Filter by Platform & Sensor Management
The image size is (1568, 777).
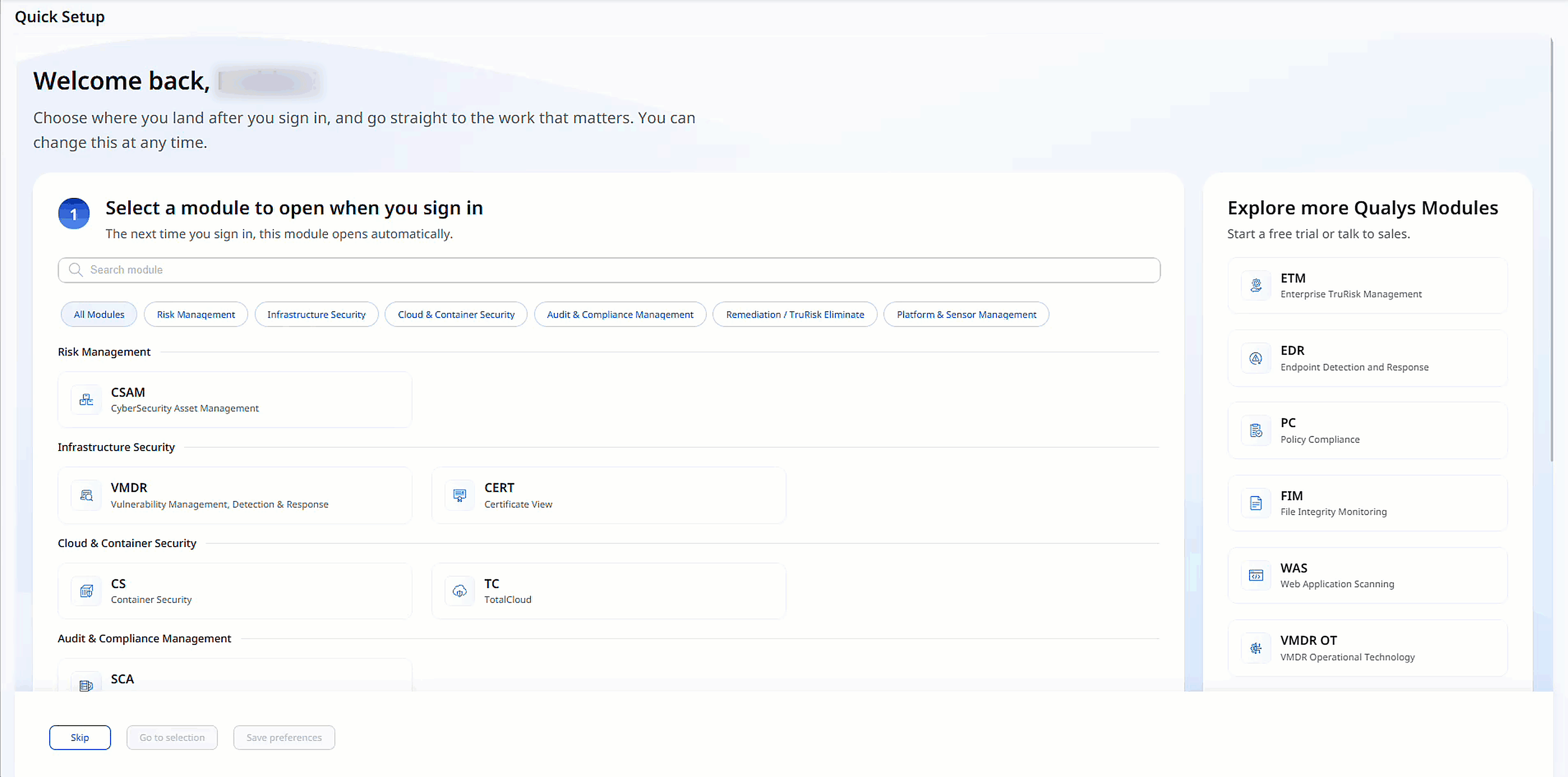pos(966,315)
